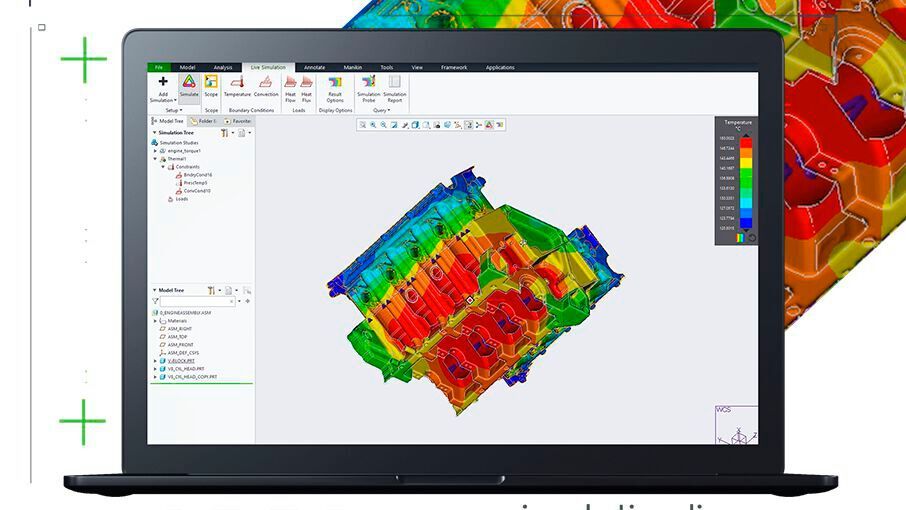Open Result Options in Display Options
906x510 pixels.
click(335, 87)
